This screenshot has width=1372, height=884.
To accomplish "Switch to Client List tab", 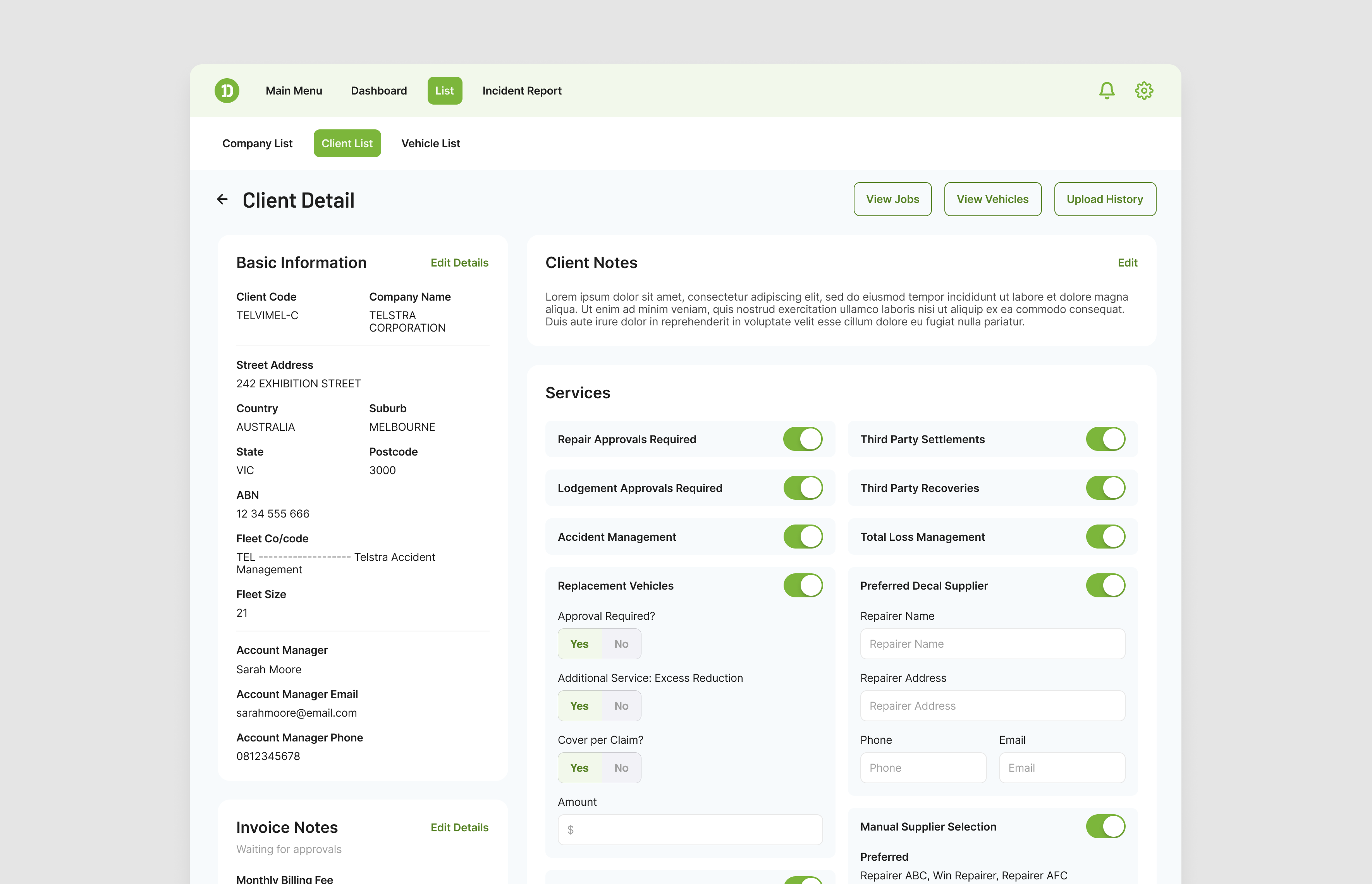I will tap(347, 143).
